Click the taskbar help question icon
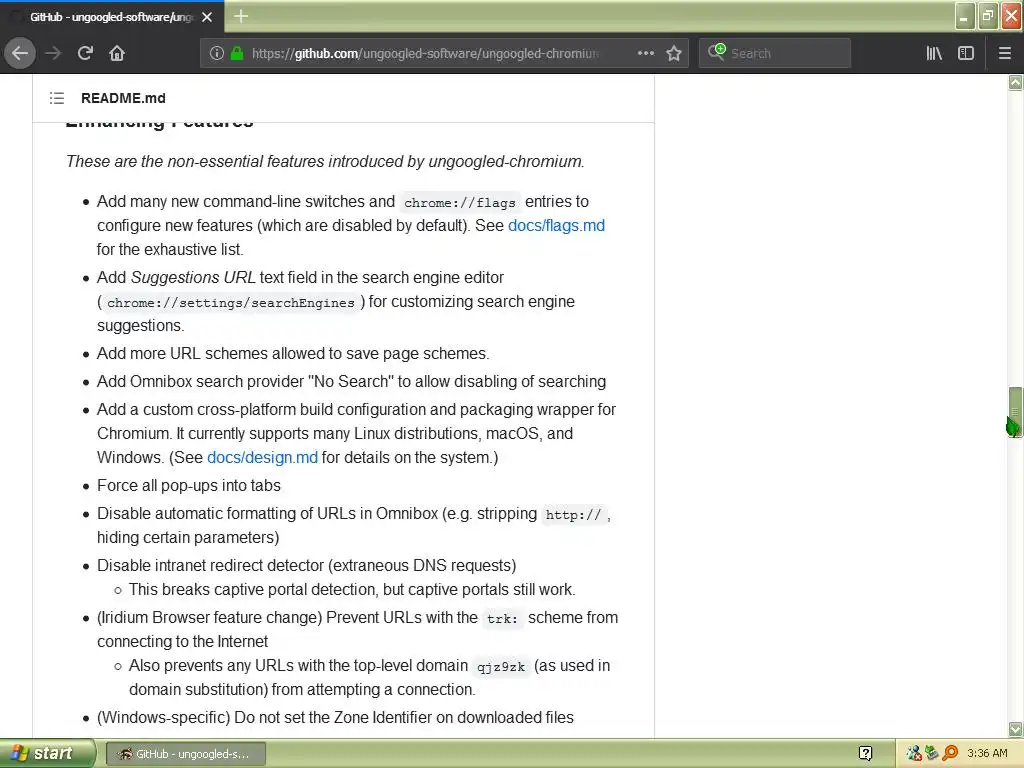1024x768 pixels. (865, 753)
